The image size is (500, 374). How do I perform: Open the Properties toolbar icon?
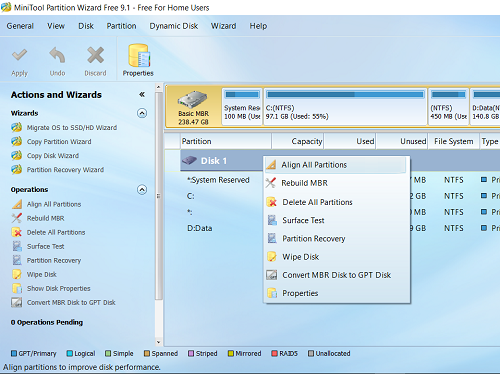click(138, 55)
